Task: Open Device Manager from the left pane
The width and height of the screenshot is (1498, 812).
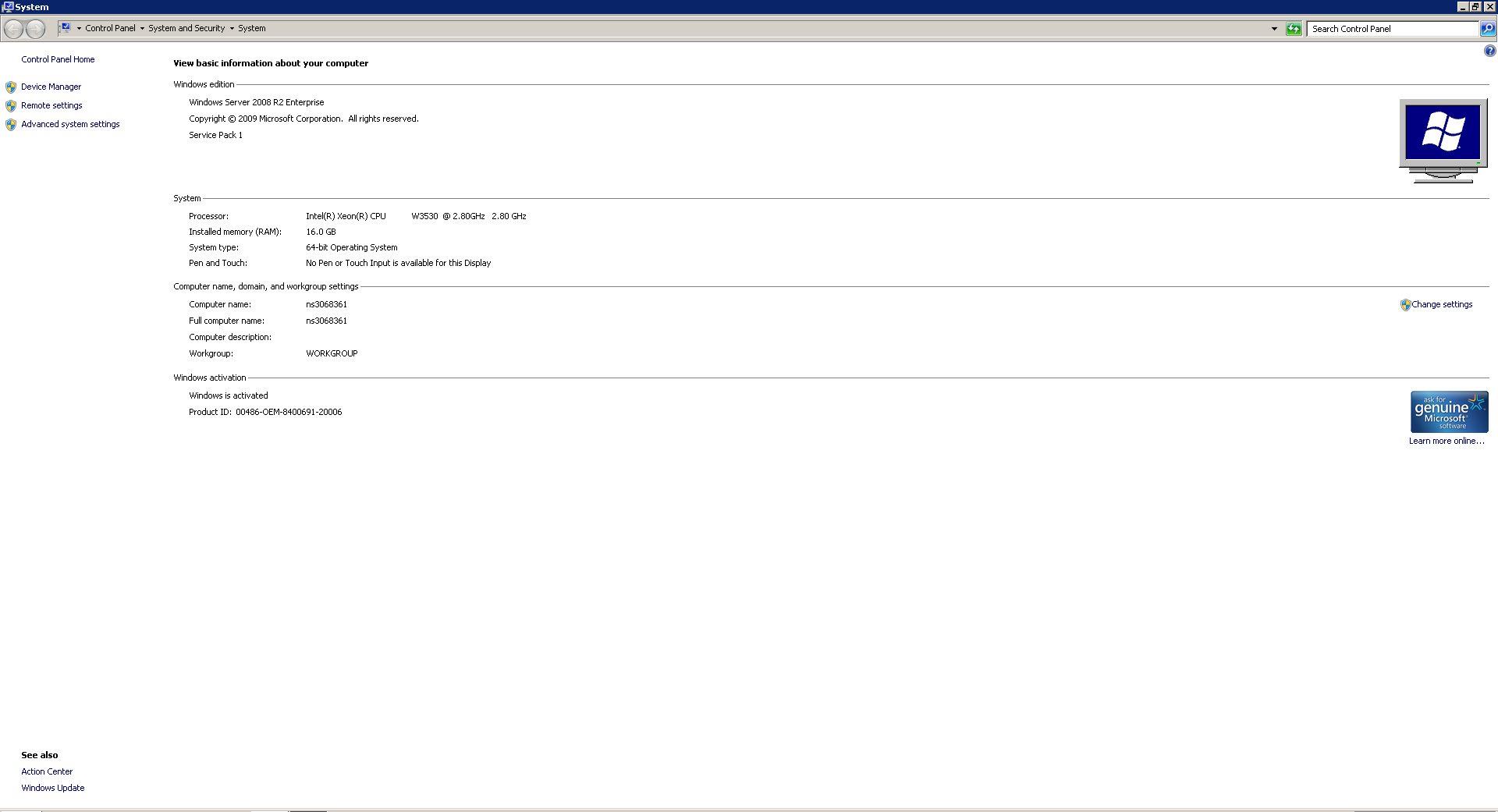Action: (51, 87)
